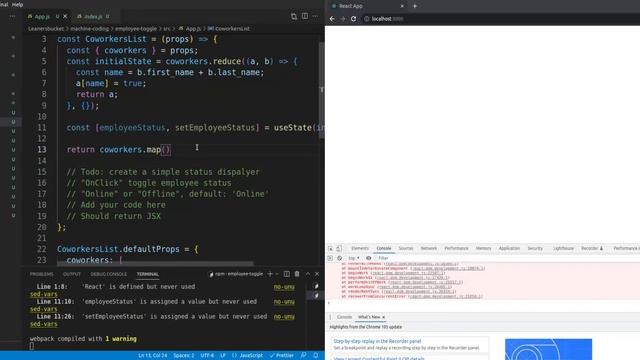The image size is (640, 360).
Task: Open the Problems panel tab
Action: [42, 274]
